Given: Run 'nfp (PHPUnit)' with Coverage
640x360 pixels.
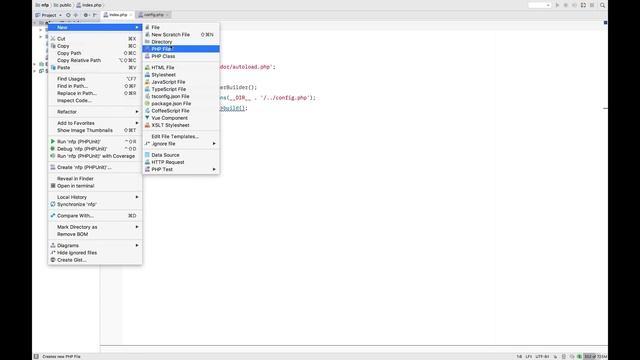Looking at the screenshot, I should click(95, 156).
